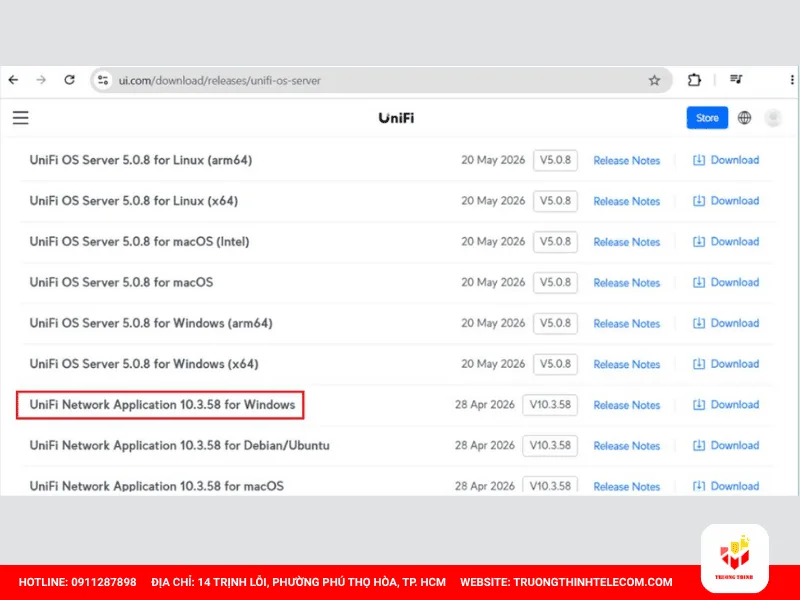Click V10.3.58 badge in Windows row
Image resolution: width=800 pixels, height=600 pixels.
pyautogui.click(x=550, y=405)
